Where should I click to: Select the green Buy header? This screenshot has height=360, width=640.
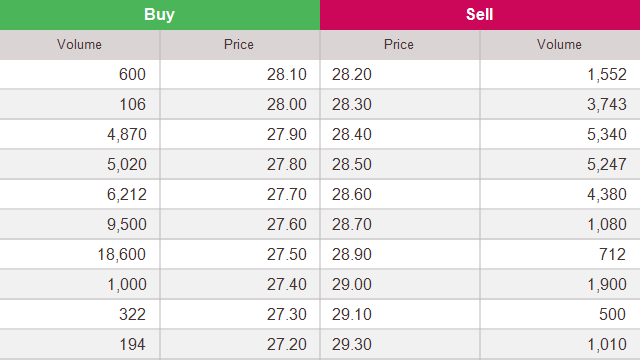tap(160, 15)
